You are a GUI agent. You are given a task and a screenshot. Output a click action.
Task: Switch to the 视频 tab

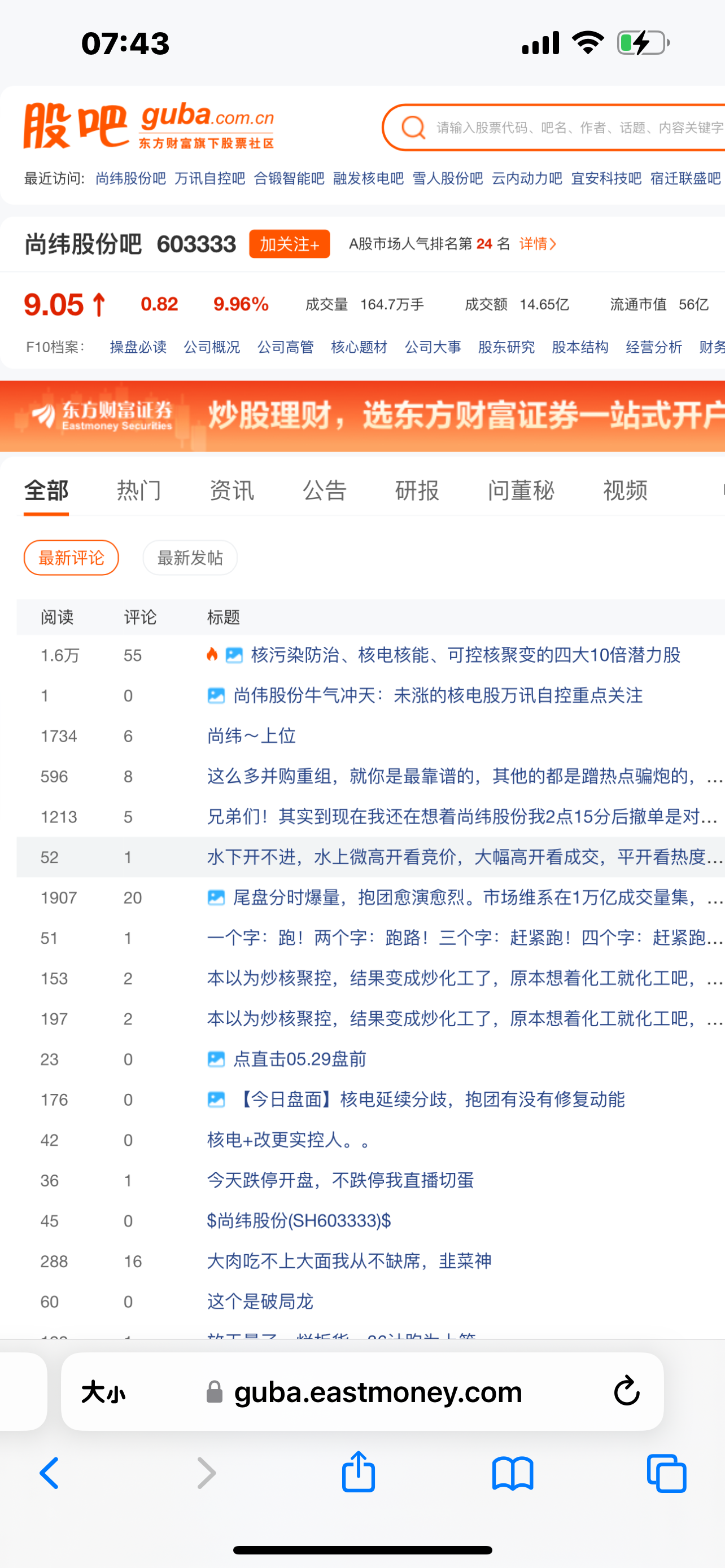pos(625,490)
